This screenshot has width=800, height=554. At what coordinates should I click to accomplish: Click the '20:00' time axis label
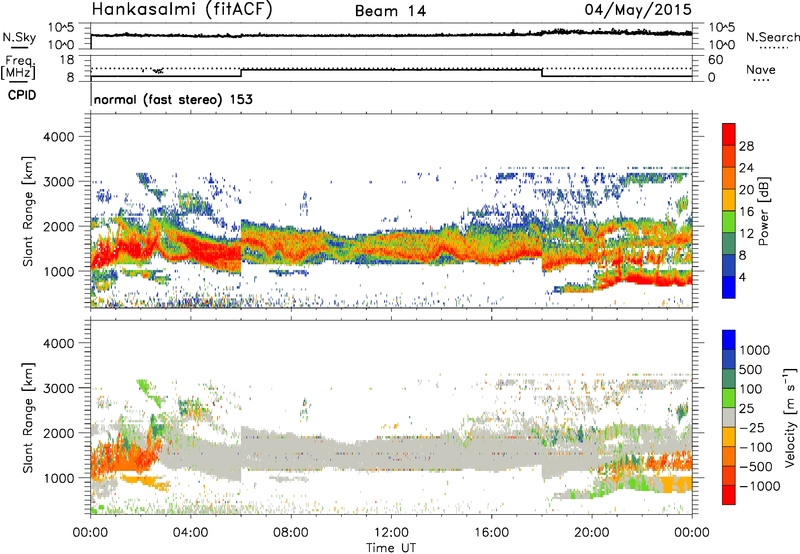point(592,533)
